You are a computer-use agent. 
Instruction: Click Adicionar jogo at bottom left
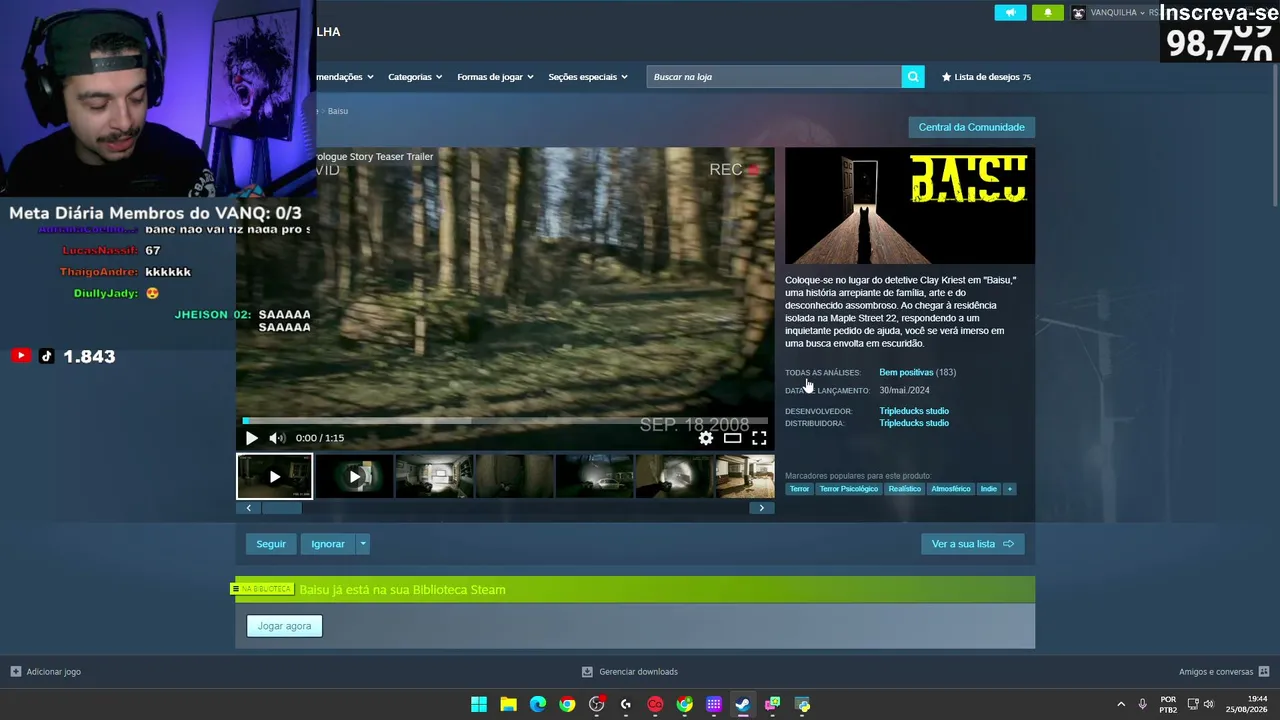[46, 672]
